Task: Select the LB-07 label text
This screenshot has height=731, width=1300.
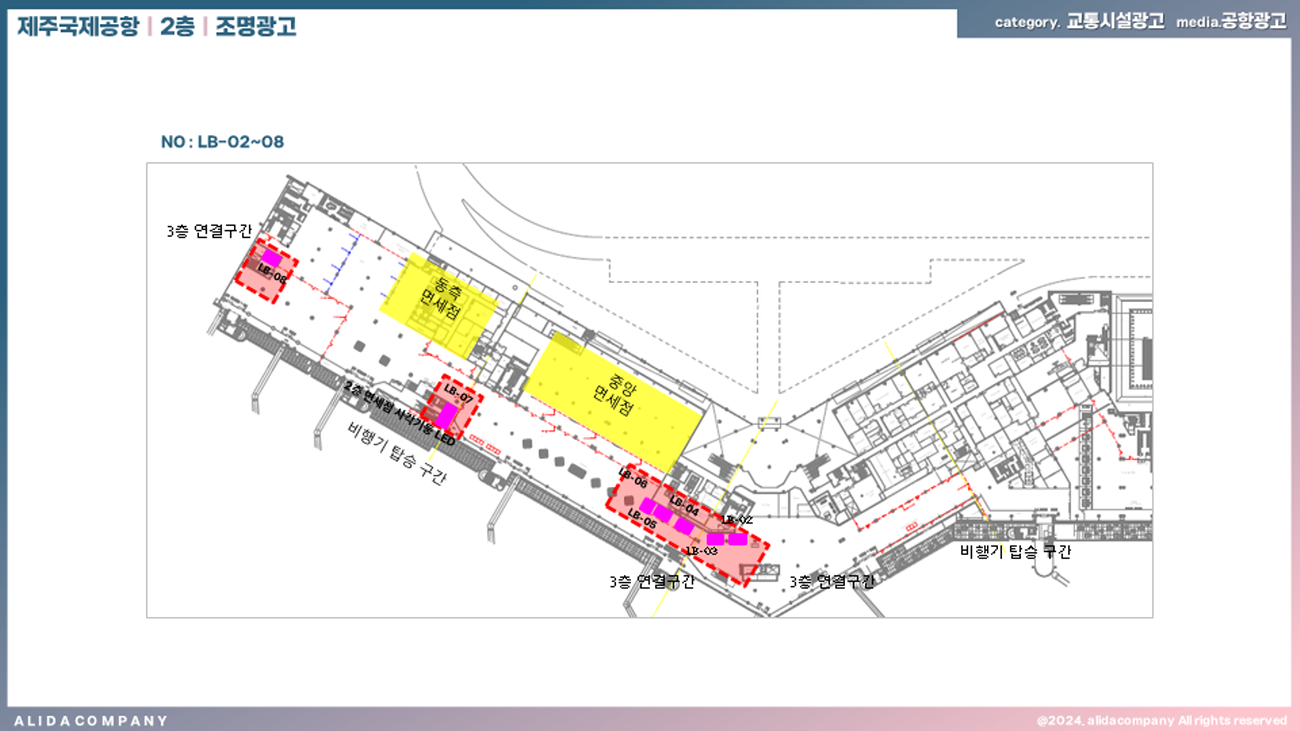Action: 458,393
